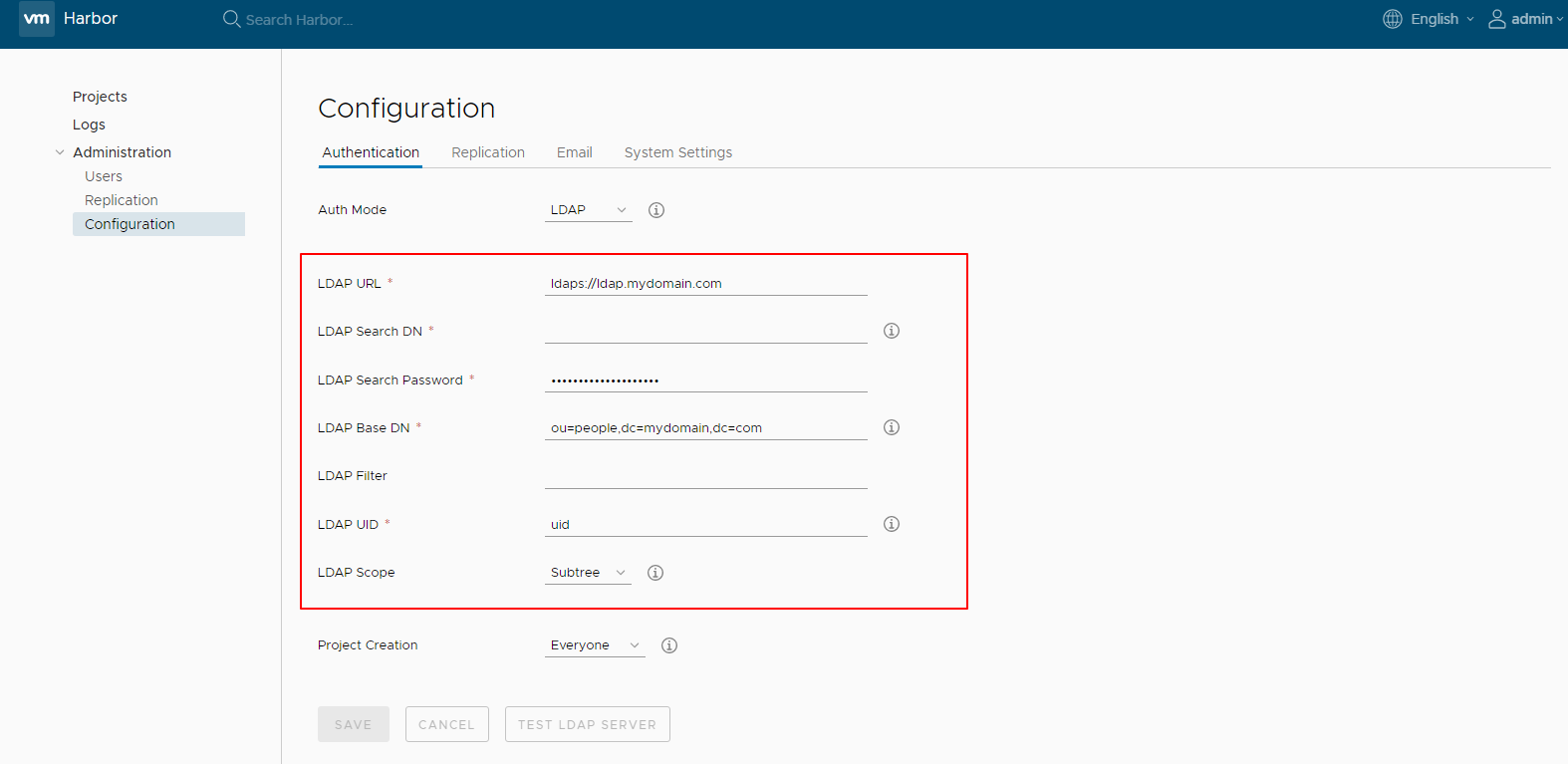Click the VMware Harbor logo

tap(37, 19)
